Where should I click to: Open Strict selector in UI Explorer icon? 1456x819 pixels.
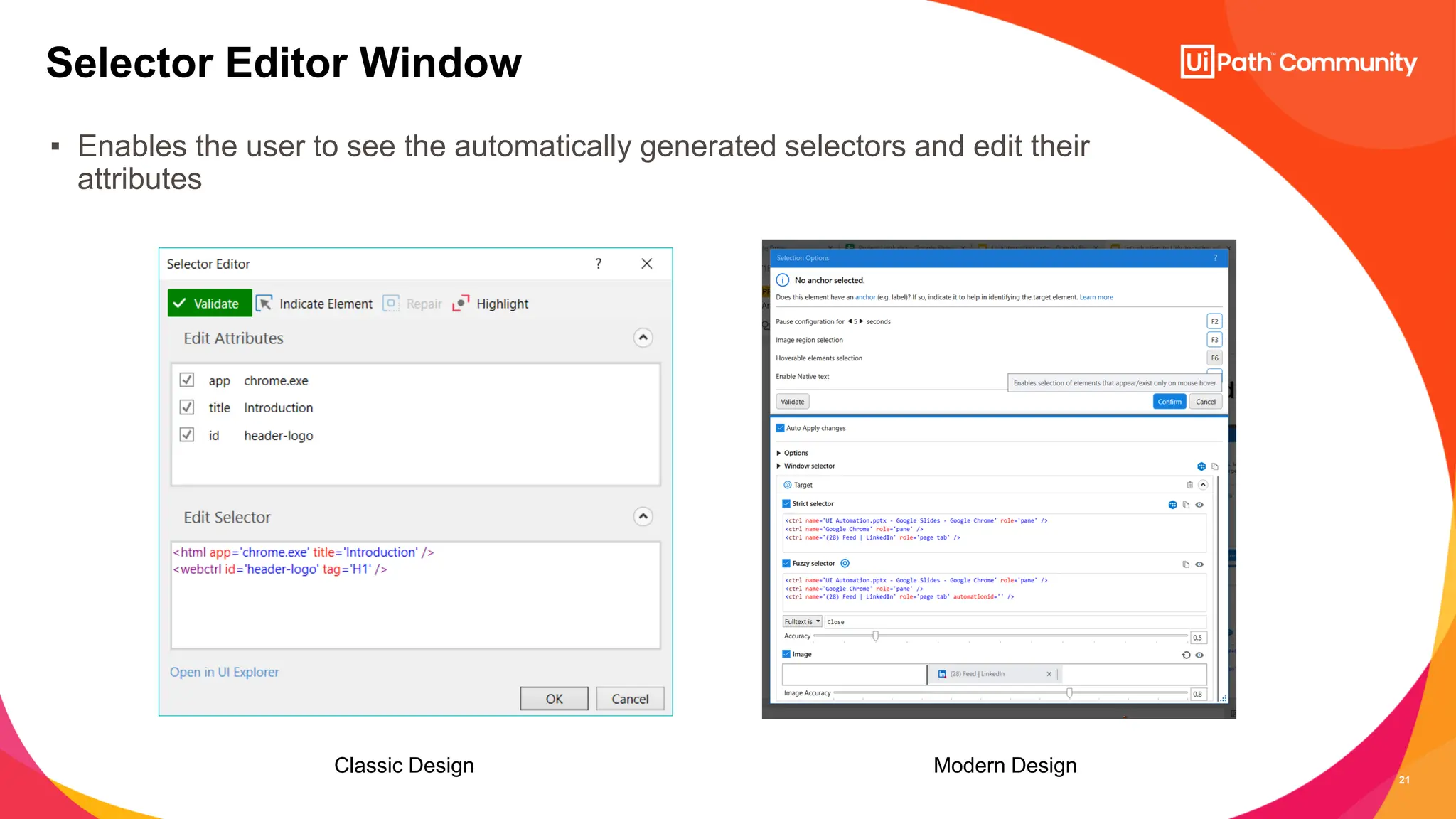point(1172,505)
